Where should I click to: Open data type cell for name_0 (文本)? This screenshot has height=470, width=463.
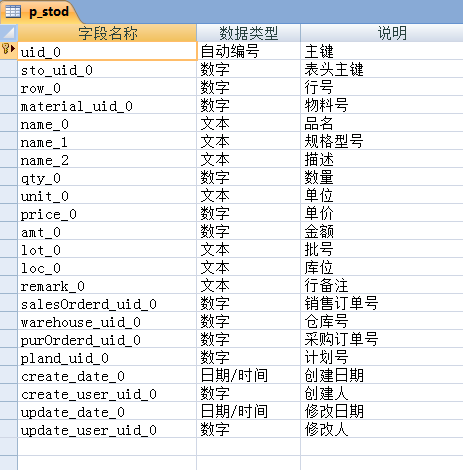(249, 123)
